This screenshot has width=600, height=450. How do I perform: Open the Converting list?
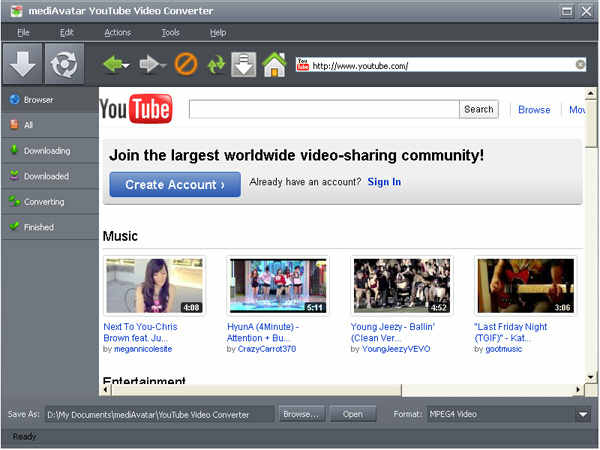50,202
